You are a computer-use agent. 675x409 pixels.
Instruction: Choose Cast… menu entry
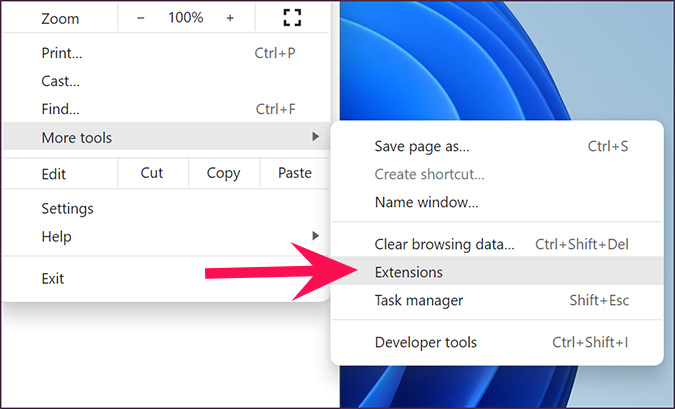[166, 81]
